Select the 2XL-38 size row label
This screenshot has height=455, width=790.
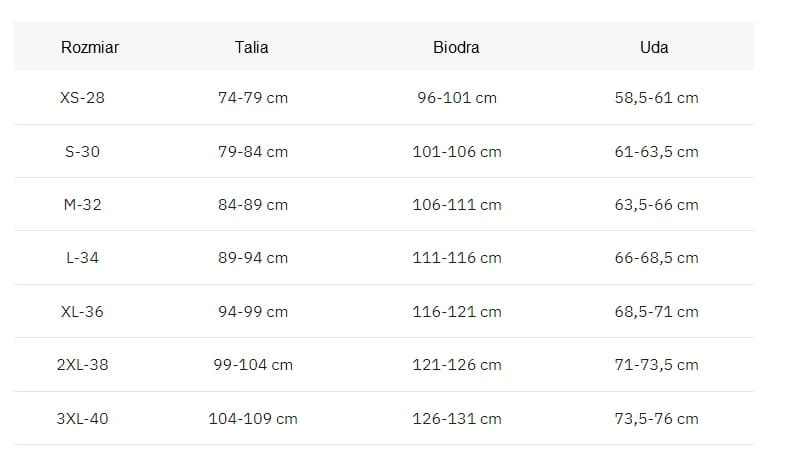coord(82,364)
